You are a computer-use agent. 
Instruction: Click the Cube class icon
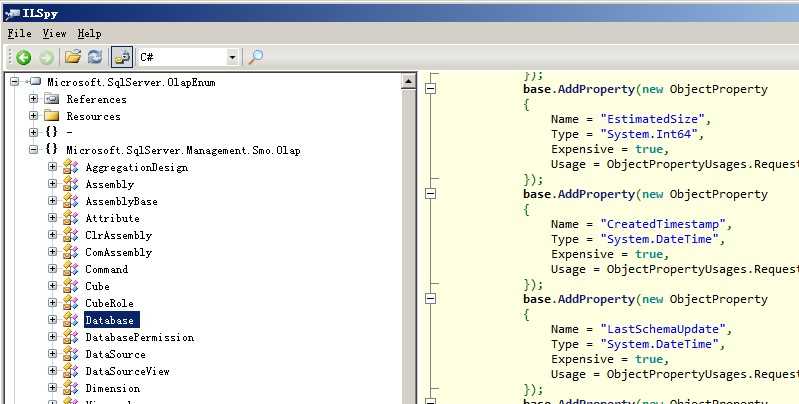pos(71,286)
